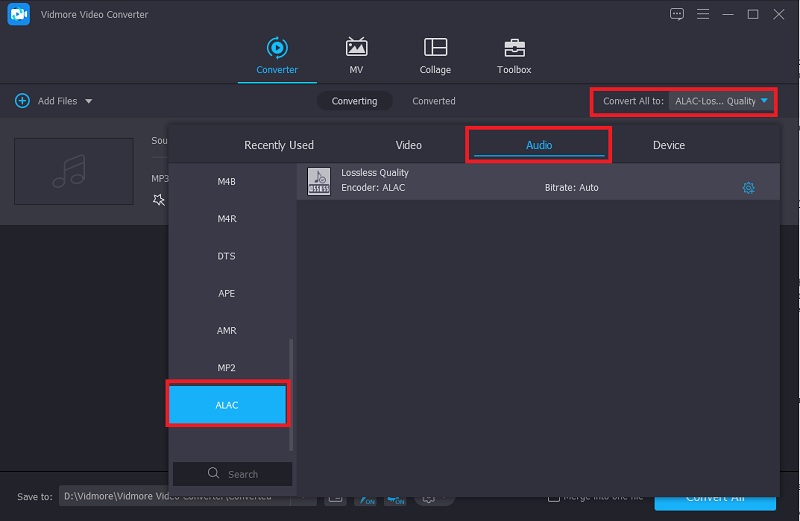Image resolution: width=800 pixels, height=521 pixels.
Task: Switch to the Recently Used tab
Action: coord(279,145)
